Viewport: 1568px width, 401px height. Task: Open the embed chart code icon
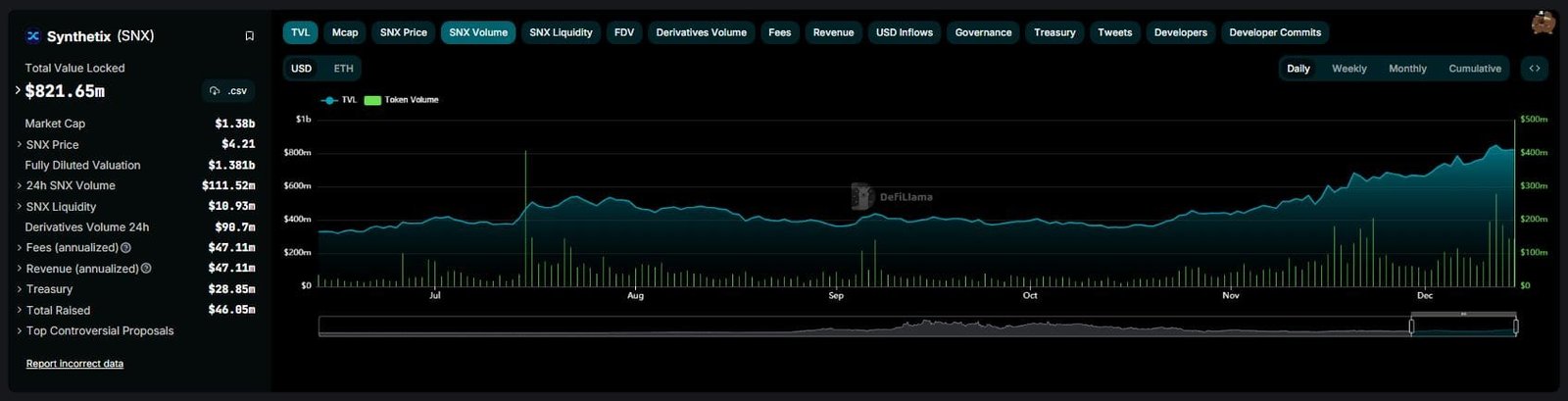click(x=1535, y=69)
